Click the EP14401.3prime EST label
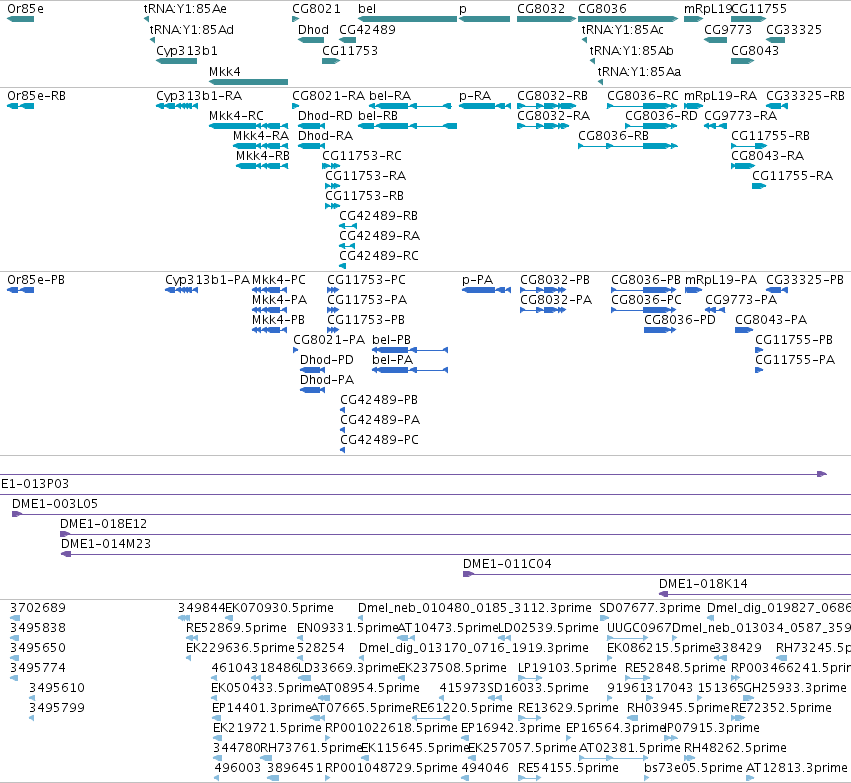The width and height of the screenshot is (851, 783). click(261, 708)
